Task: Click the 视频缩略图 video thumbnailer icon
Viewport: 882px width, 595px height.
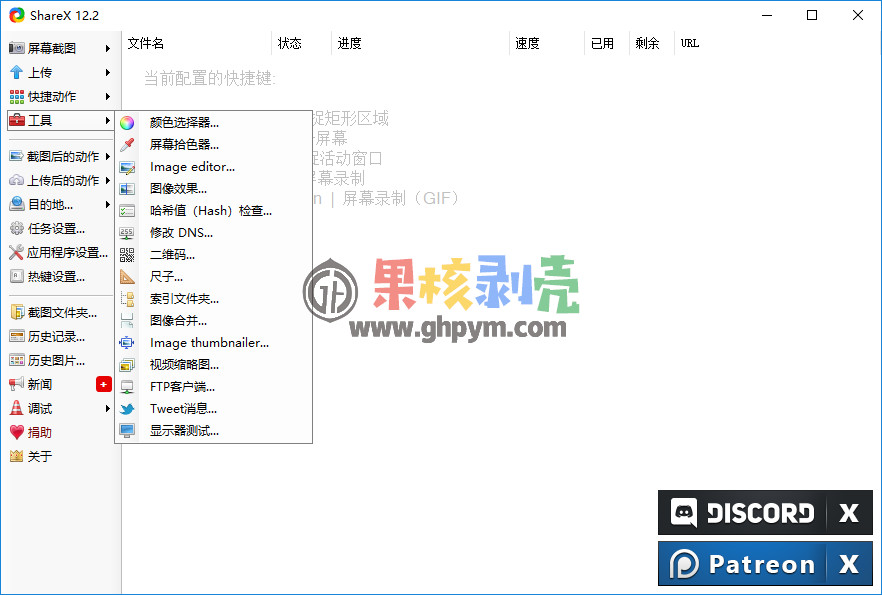Action: [x=127, y=364]
